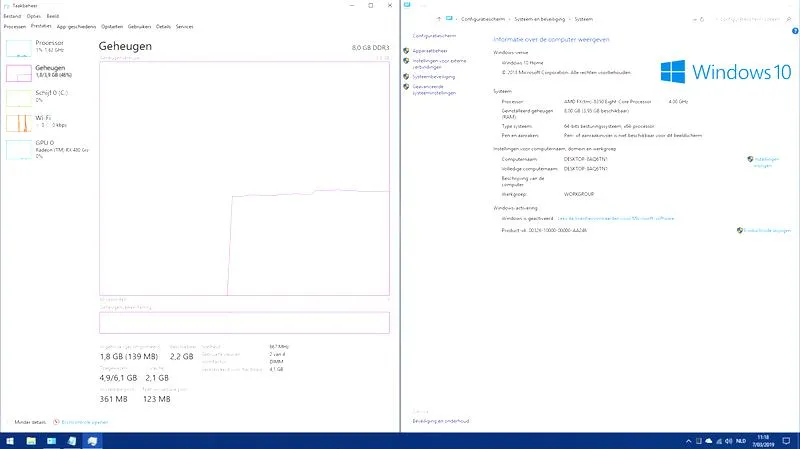Viewport: 800px width, 449px height.
Task: Select the Geheugen graph thumbnail in sidebar
Action: pos(19,73)
